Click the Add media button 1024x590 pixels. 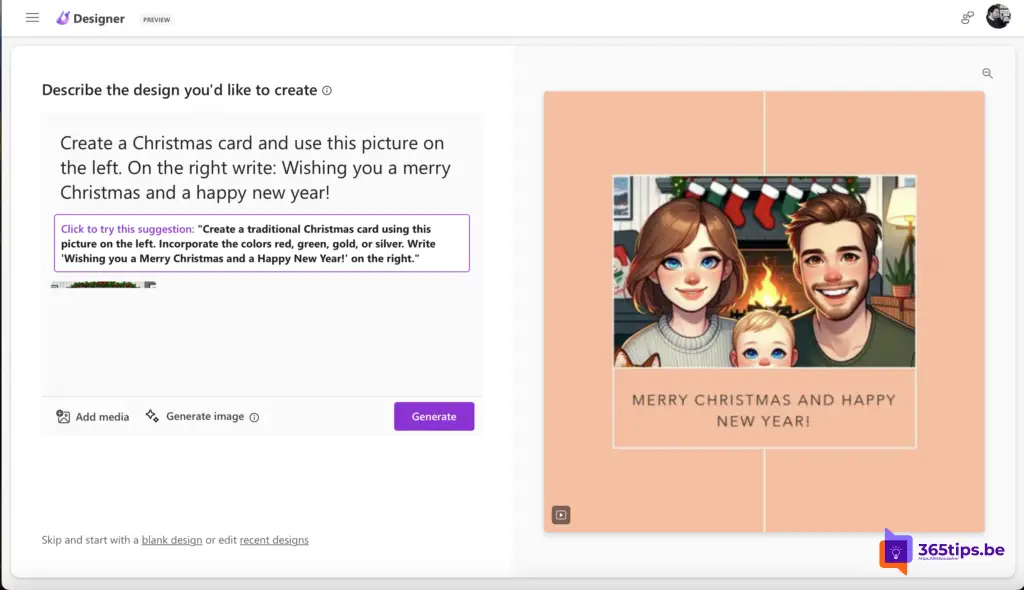coord(93,417)
